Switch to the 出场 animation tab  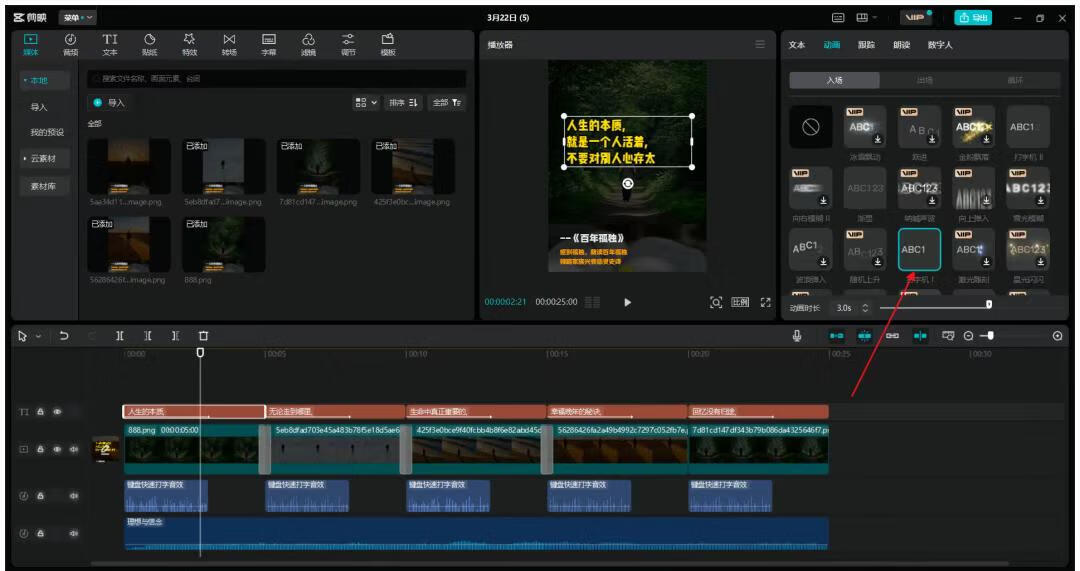click(924, 80)
